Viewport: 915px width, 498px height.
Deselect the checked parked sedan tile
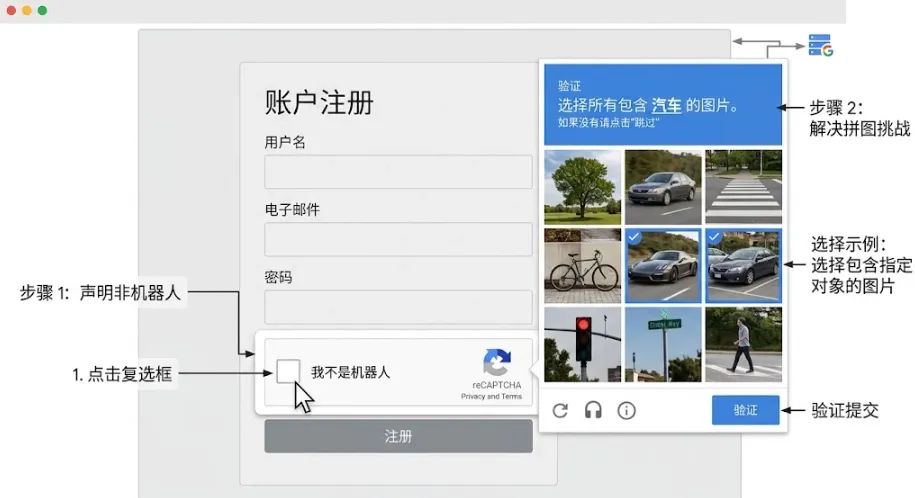click(x=743, y=266)
